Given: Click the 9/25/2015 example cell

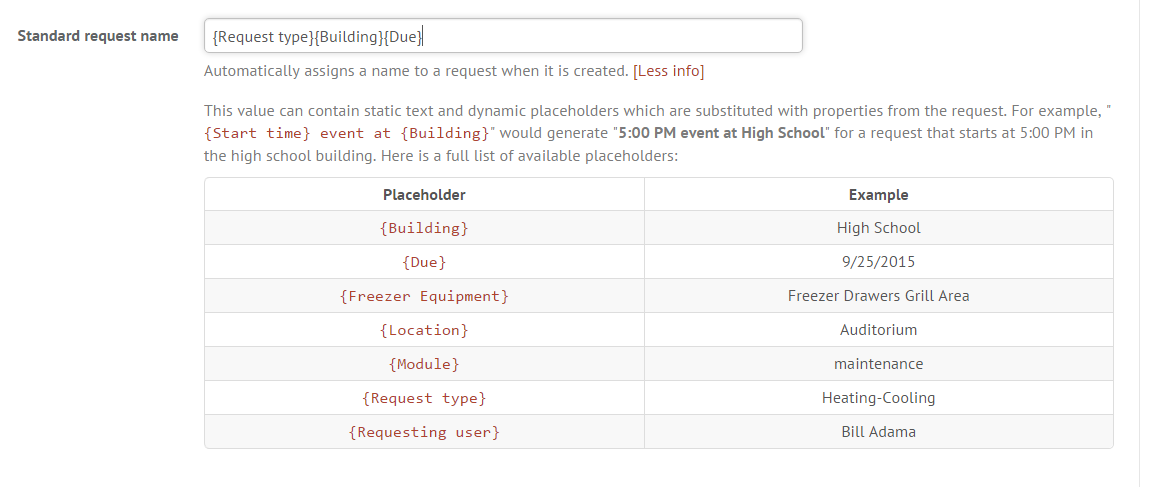Looking at the screenshot, I should pyautogui.click(x=878, y=262).
